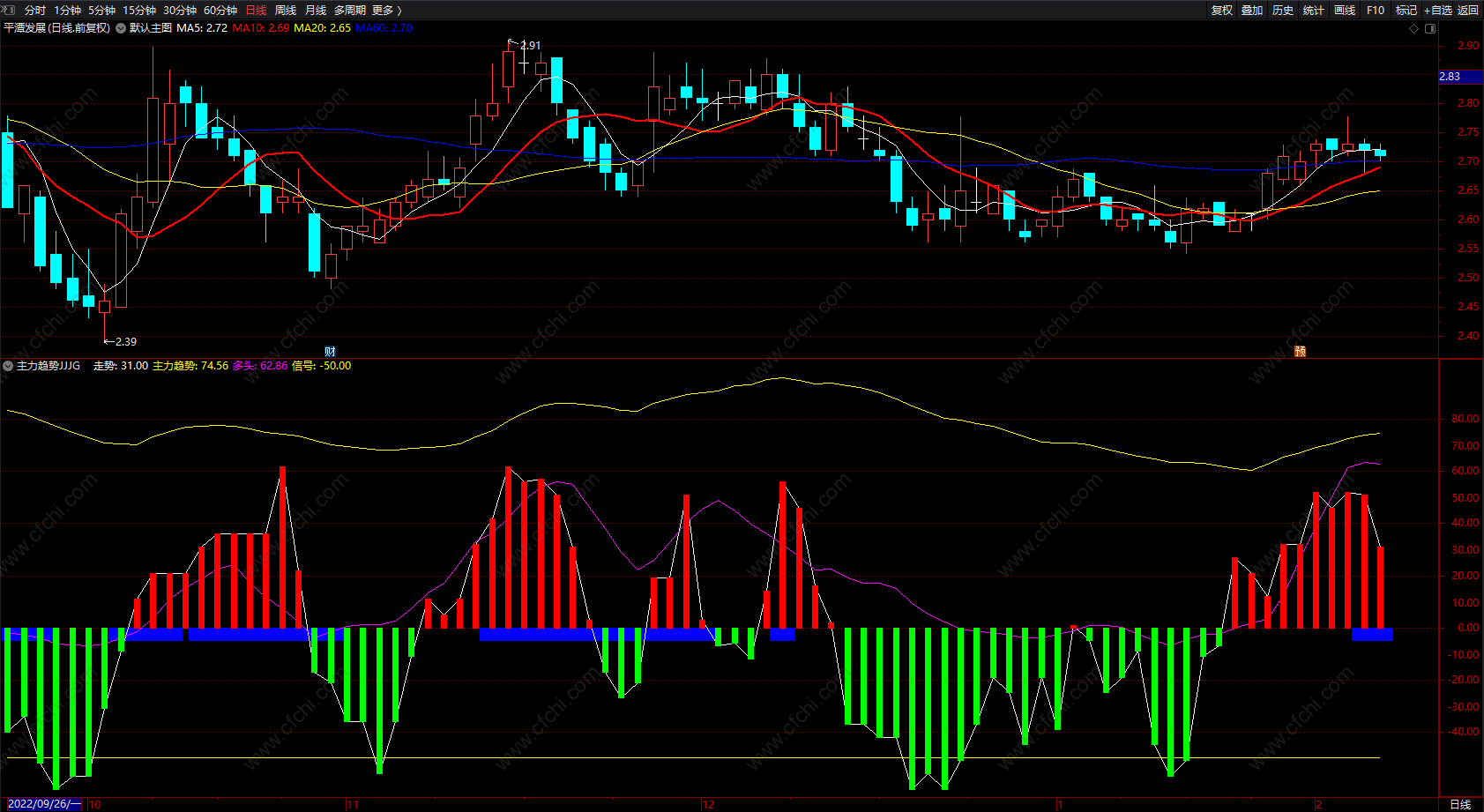Click the 叠加 overlay button
Image resolution: width=1484 pixels, height=812 pixels.
1252,11
